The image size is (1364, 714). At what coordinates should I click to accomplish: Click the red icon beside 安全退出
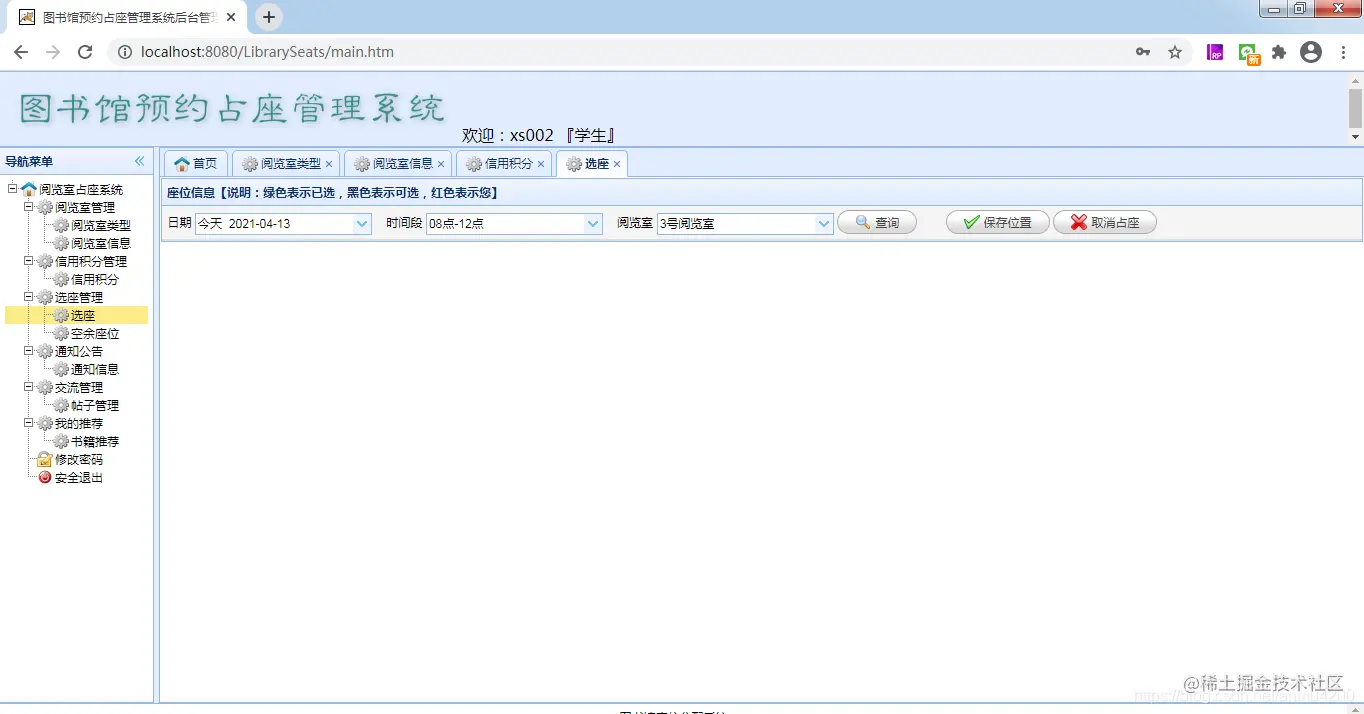pos(45,477)
